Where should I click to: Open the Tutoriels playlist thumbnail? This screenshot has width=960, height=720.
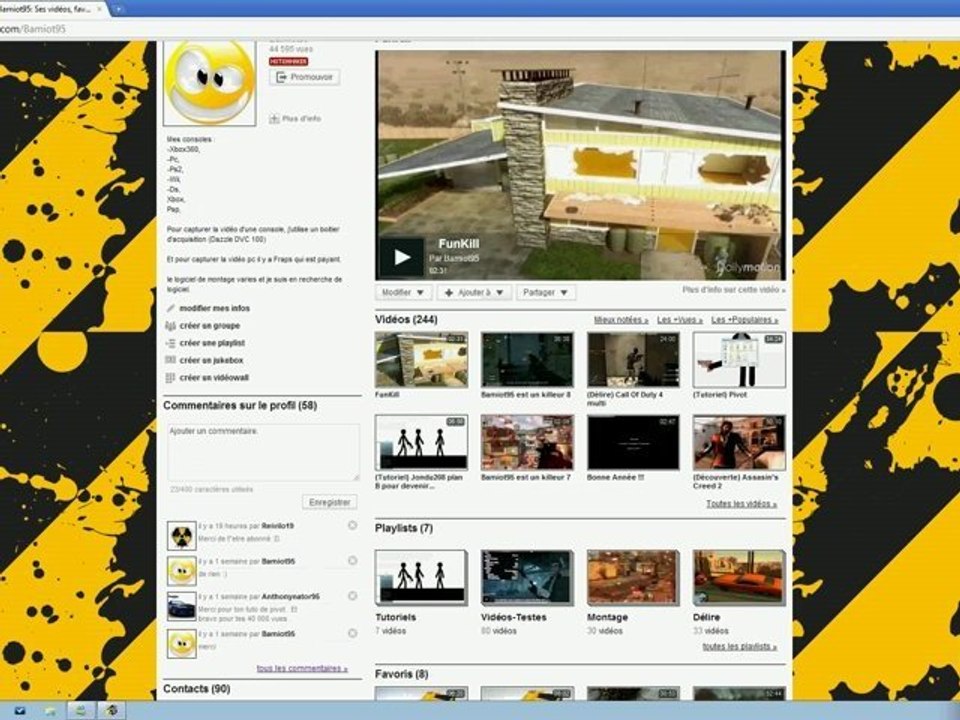coord(421,577)
